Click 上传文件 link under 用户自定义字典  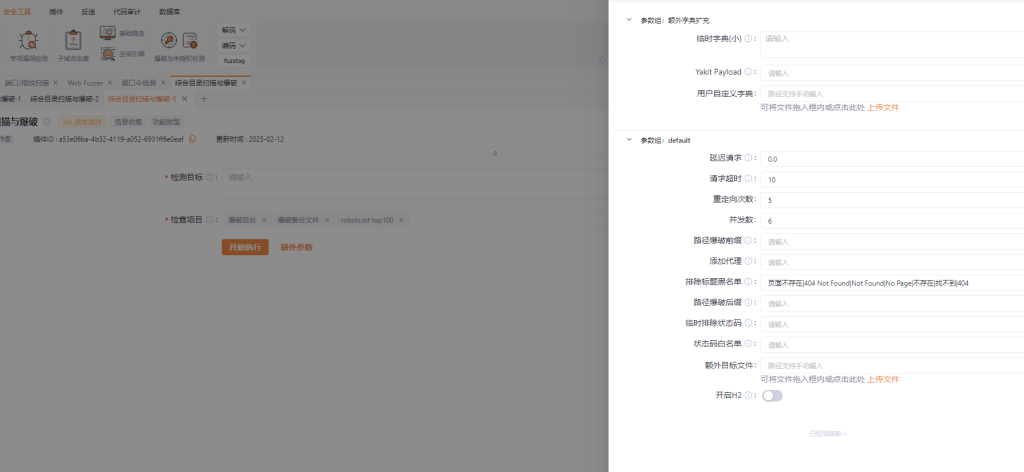tap(882, 107)
